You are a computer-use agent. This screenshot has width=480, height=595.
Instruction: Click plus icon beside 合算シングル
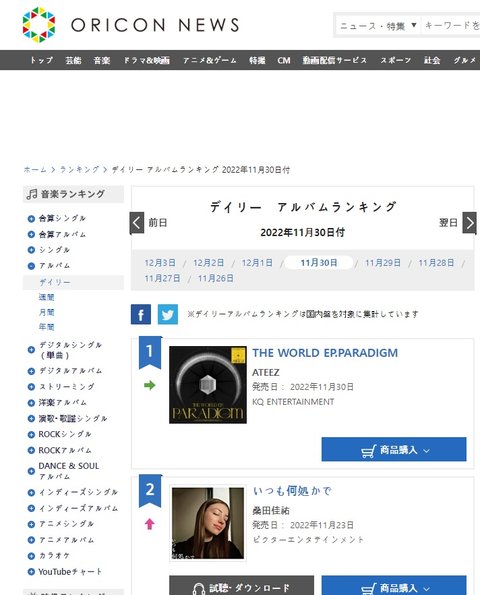click(31, 219)
